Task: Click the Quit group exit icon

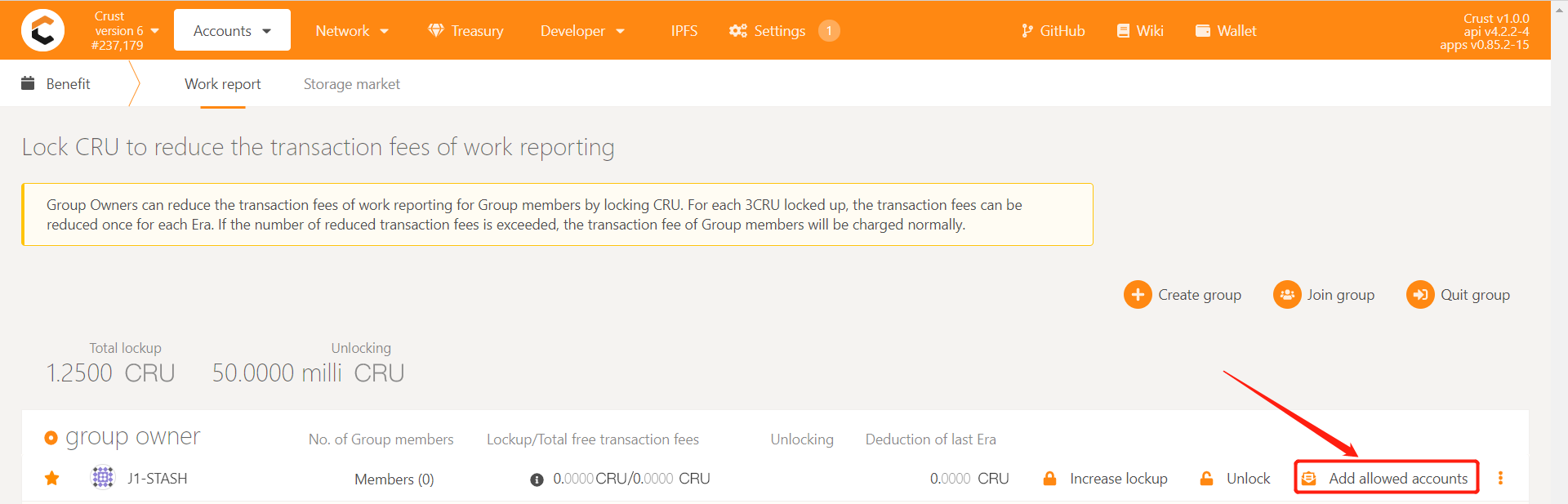Action: tap(1420, 294)
